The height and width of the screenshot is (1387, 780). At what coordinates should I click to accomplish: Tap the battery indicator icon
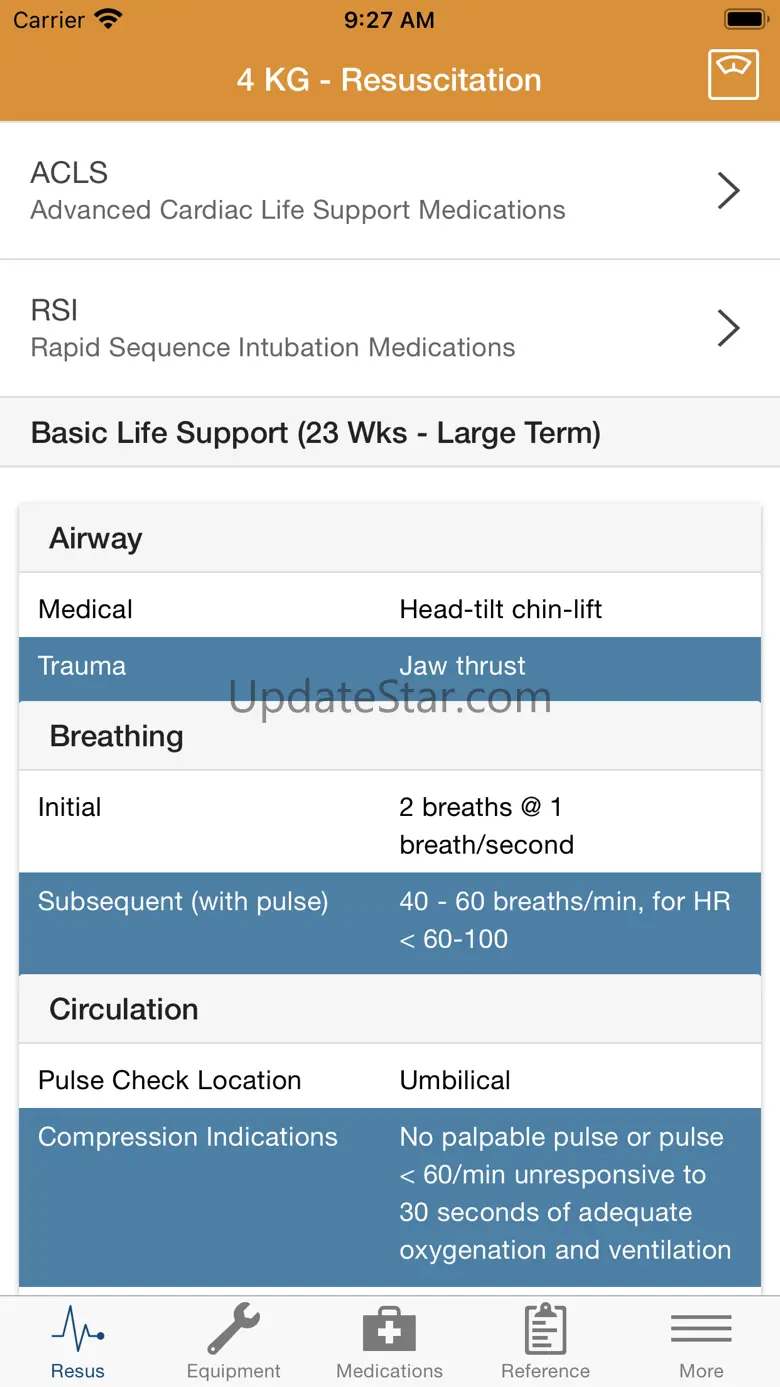tap(745, 19)
